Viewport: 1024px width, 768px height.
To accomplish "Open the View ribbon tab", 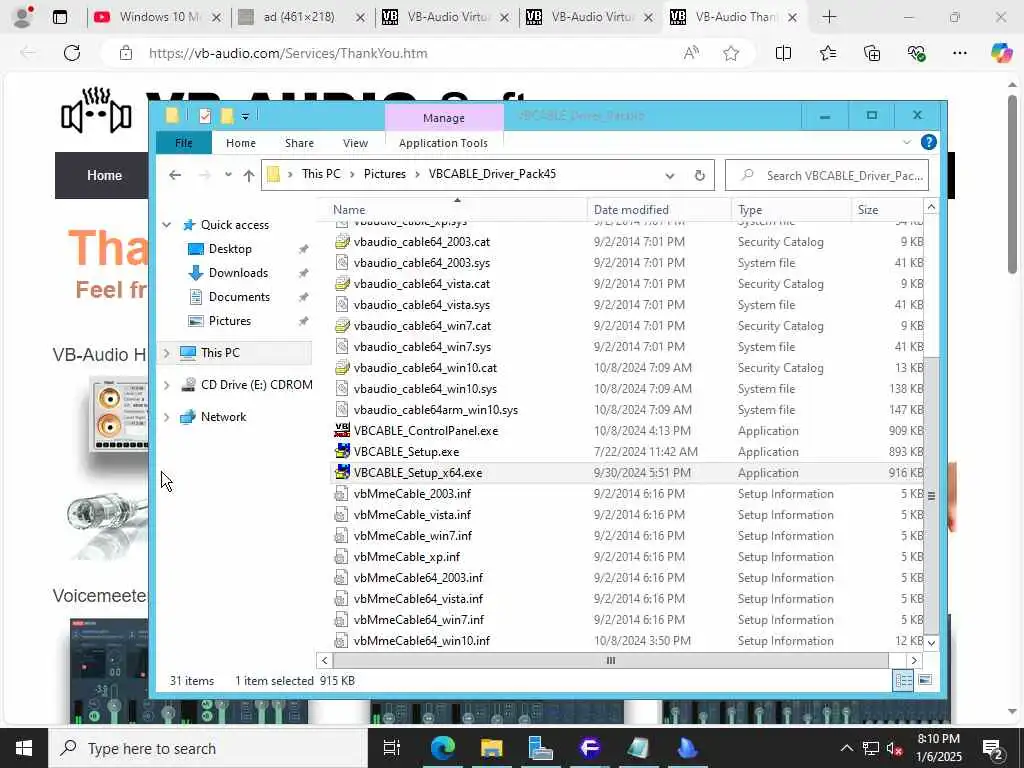I will [355, 143].
